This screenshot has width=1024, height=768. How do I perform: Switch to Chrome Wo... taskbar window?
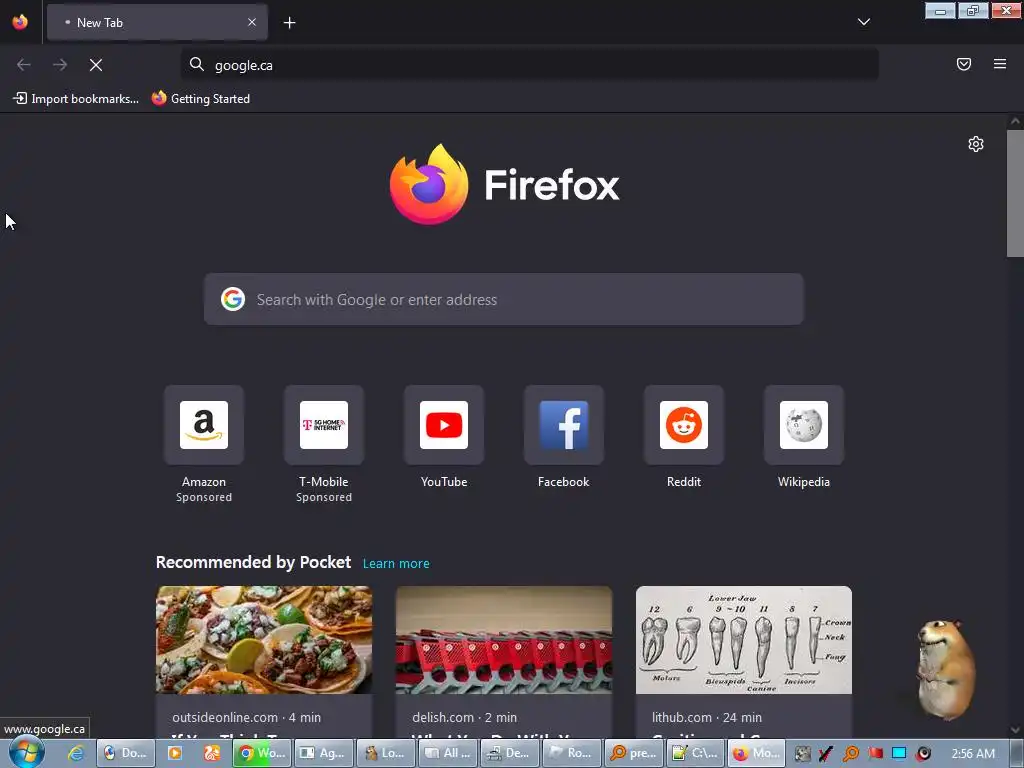click(262, 753)
